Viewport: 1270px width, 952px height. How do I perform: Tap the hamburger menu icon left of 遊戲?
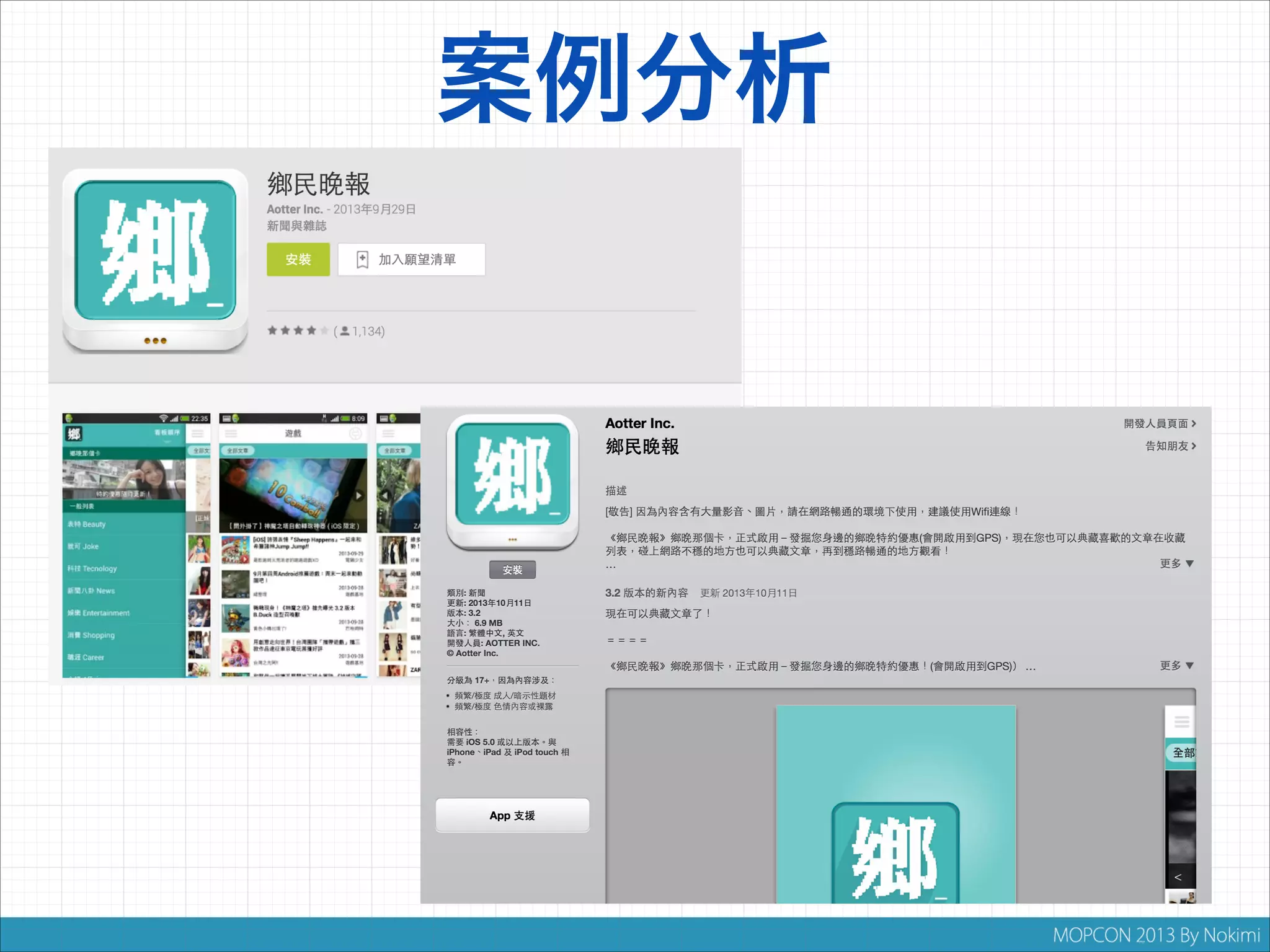[231, 434]
